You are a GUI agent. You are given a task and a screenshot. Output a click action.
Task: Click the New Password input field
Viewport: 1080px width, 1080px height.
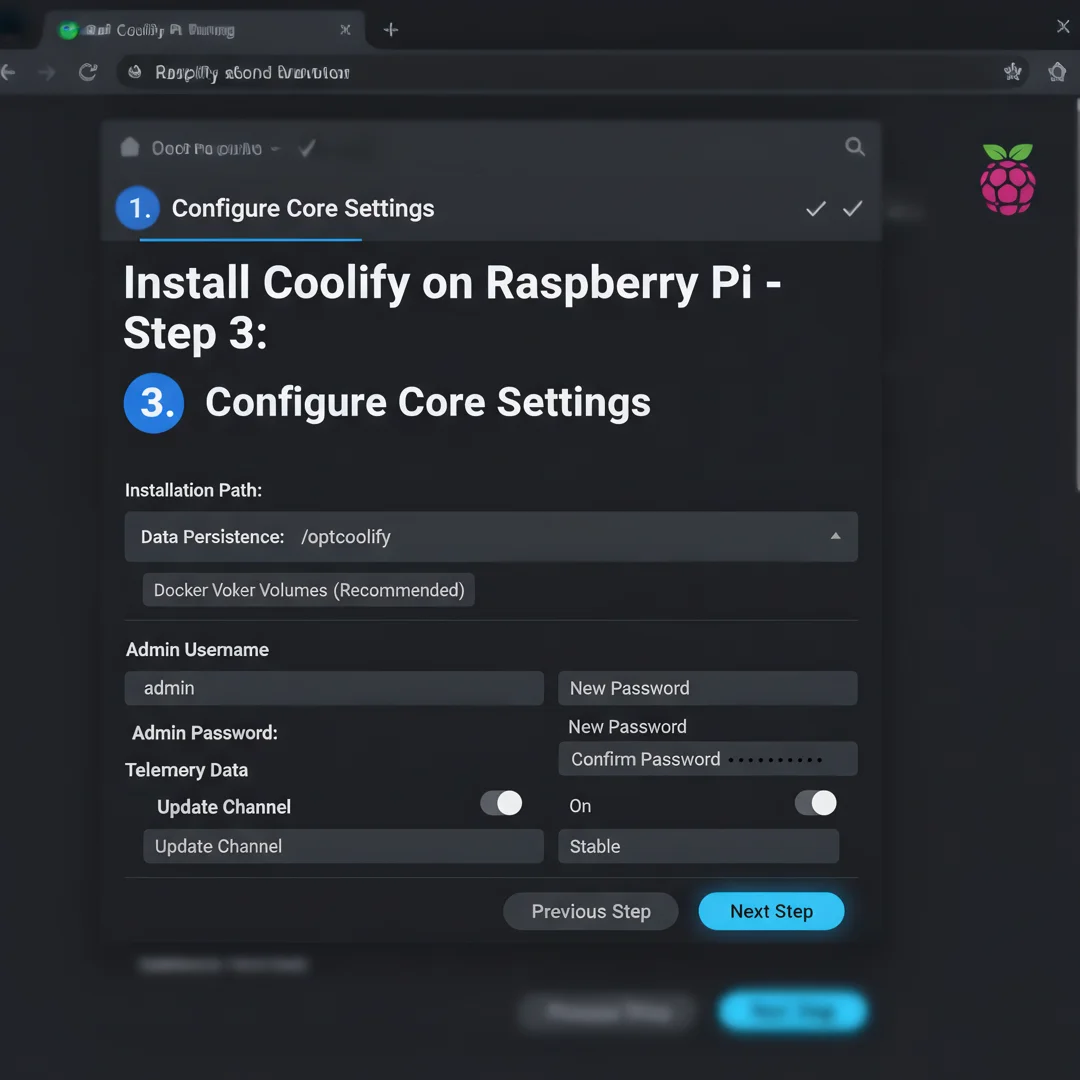tap(707, 688)
